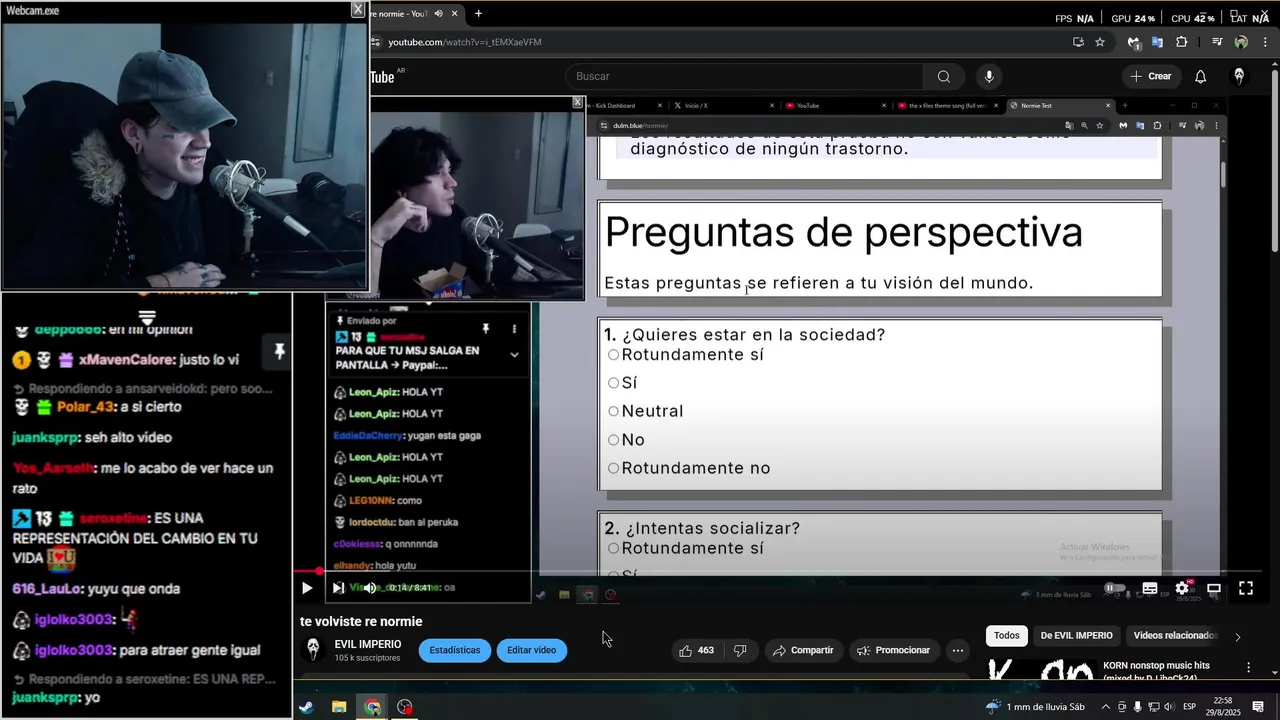Select 'Rotundamente sí' for question 1
Viewport: 1280px width, 720px height.
(x=613, y=355)
